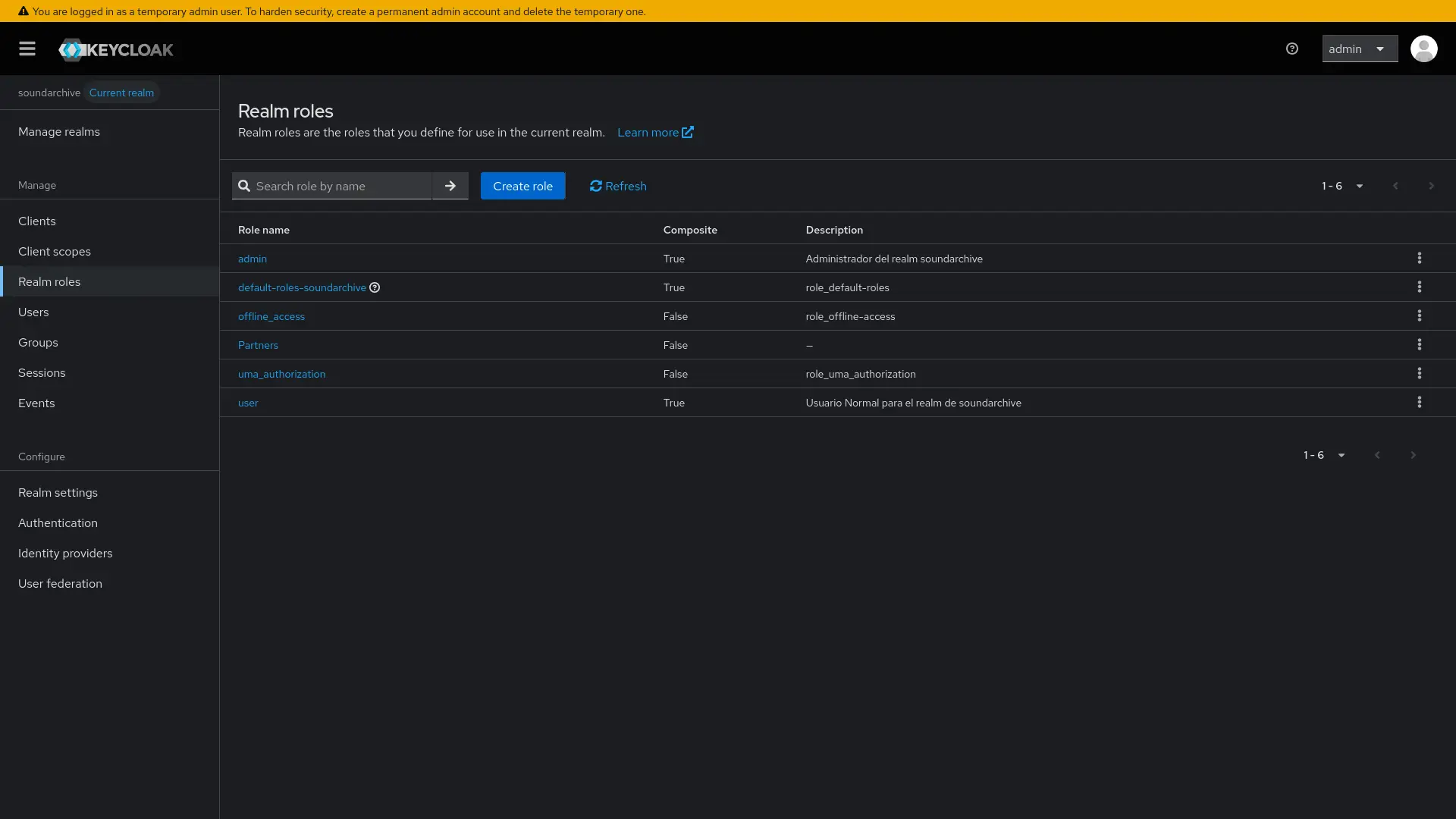This screenshot has width=1456, height=819.
Task: Click the help icon beside default-roles-soundarchive
Action: (375, 287)
